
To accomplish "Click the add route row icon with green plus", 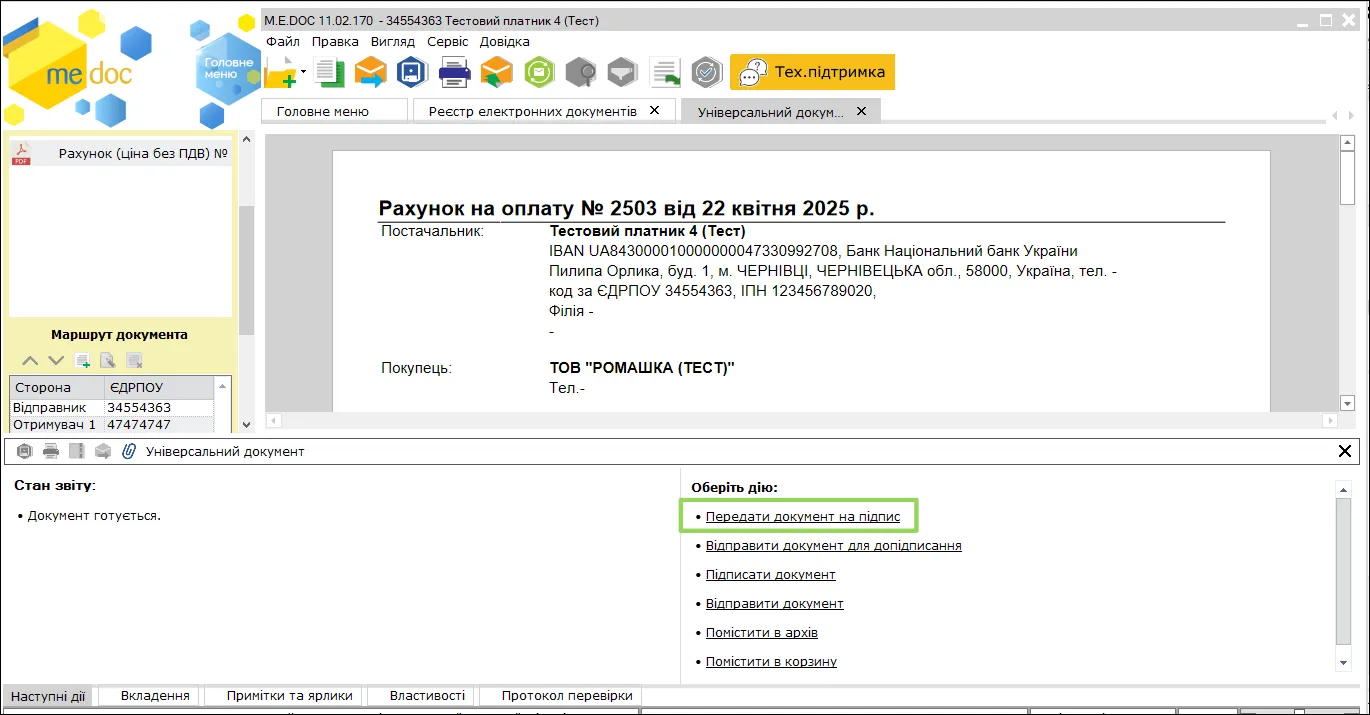I will [83, 360].
